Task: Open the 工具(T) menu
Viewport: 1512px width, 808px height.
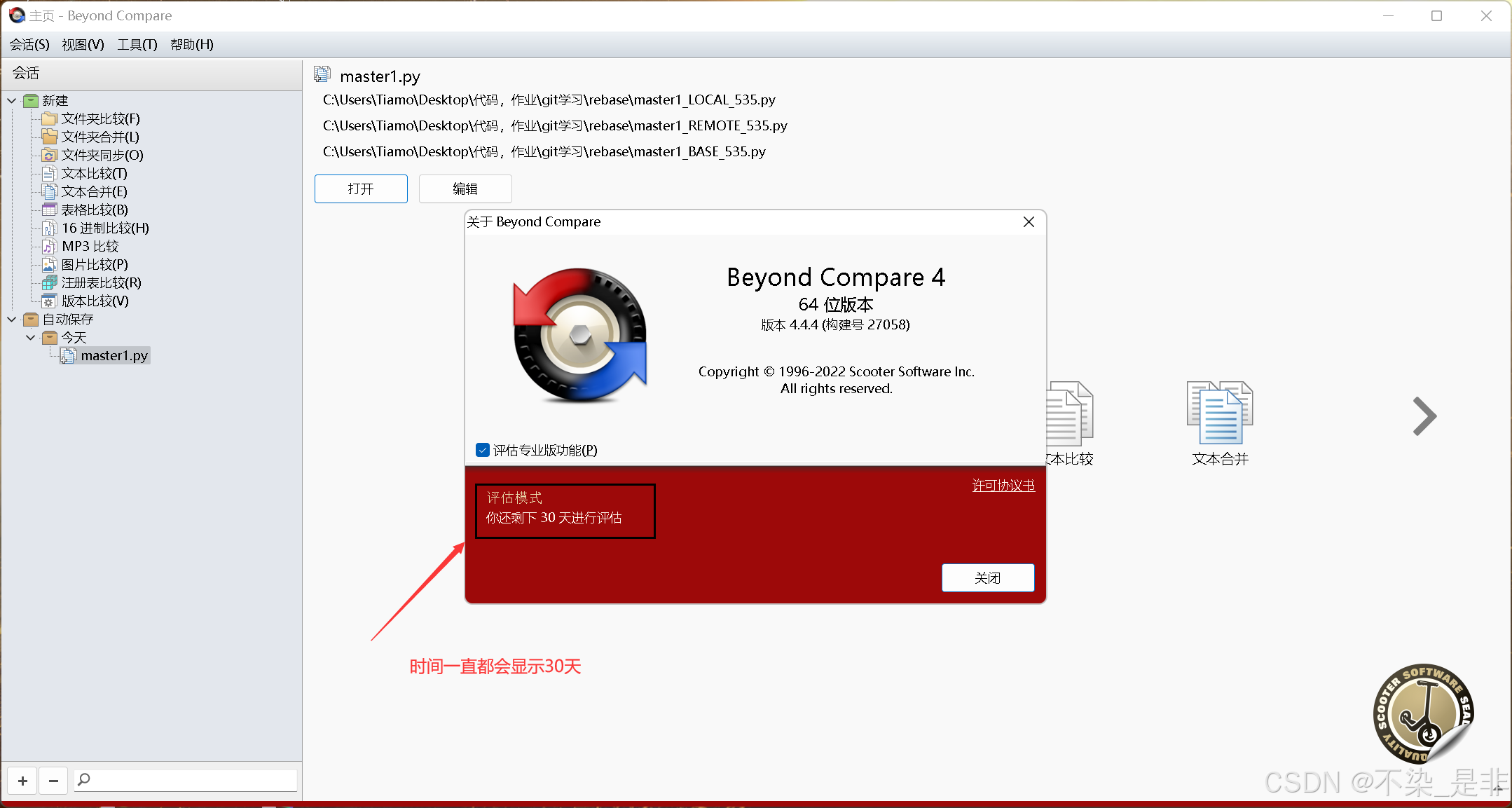Action: tap(137, 44)
